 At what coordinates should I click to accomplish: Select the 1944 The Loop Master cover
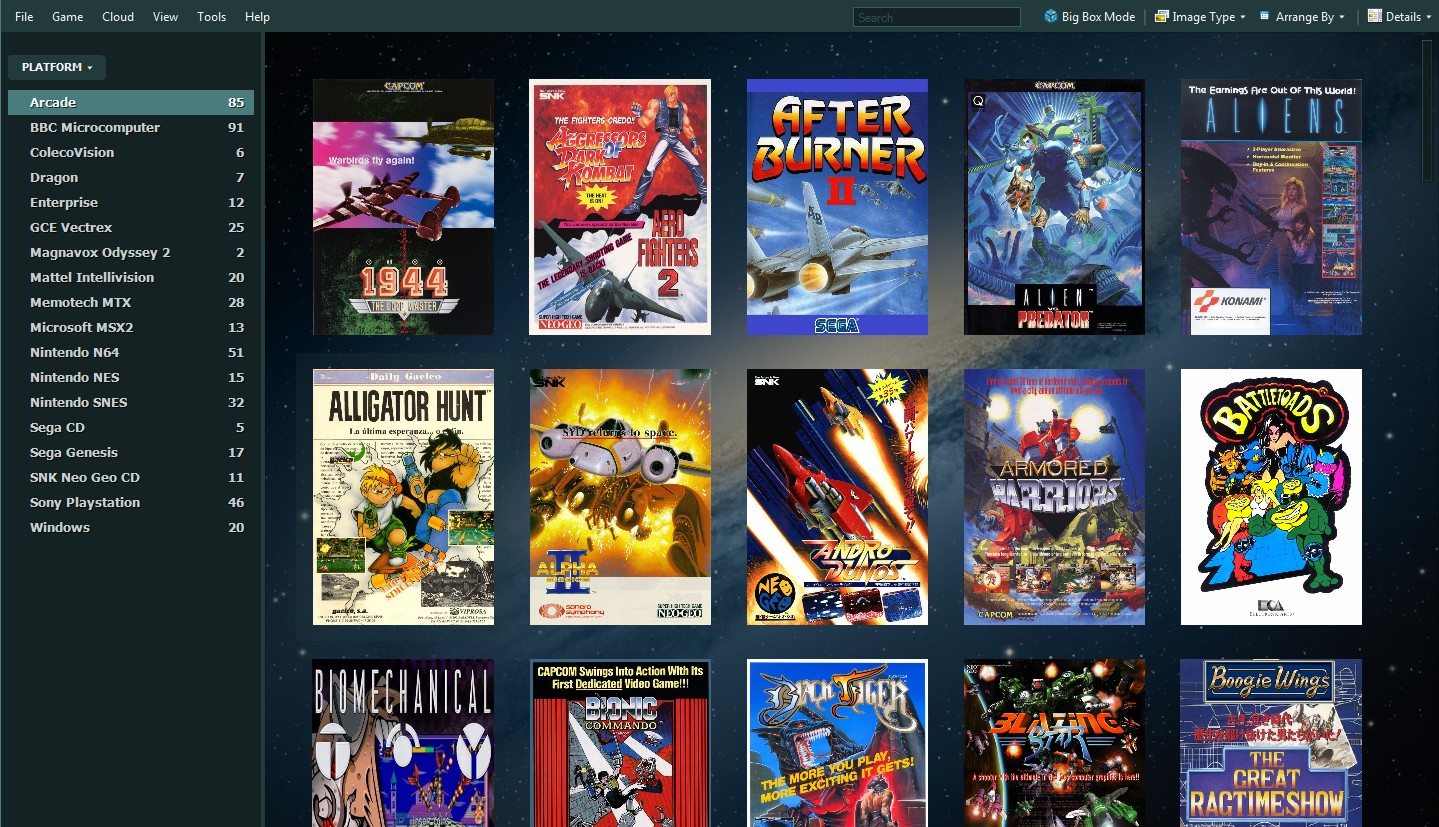pyautogui.click(x=403, y=207)
